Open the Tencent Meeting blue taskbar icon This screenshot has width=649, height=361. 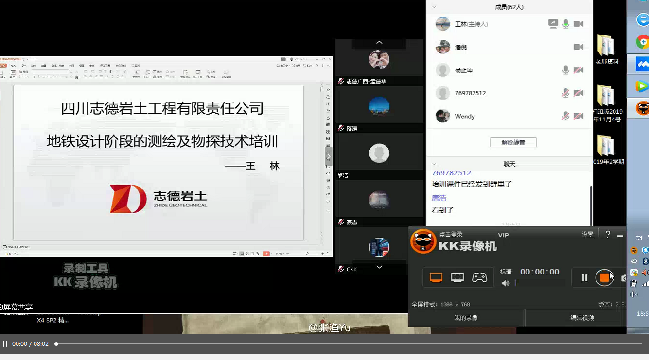642,64
